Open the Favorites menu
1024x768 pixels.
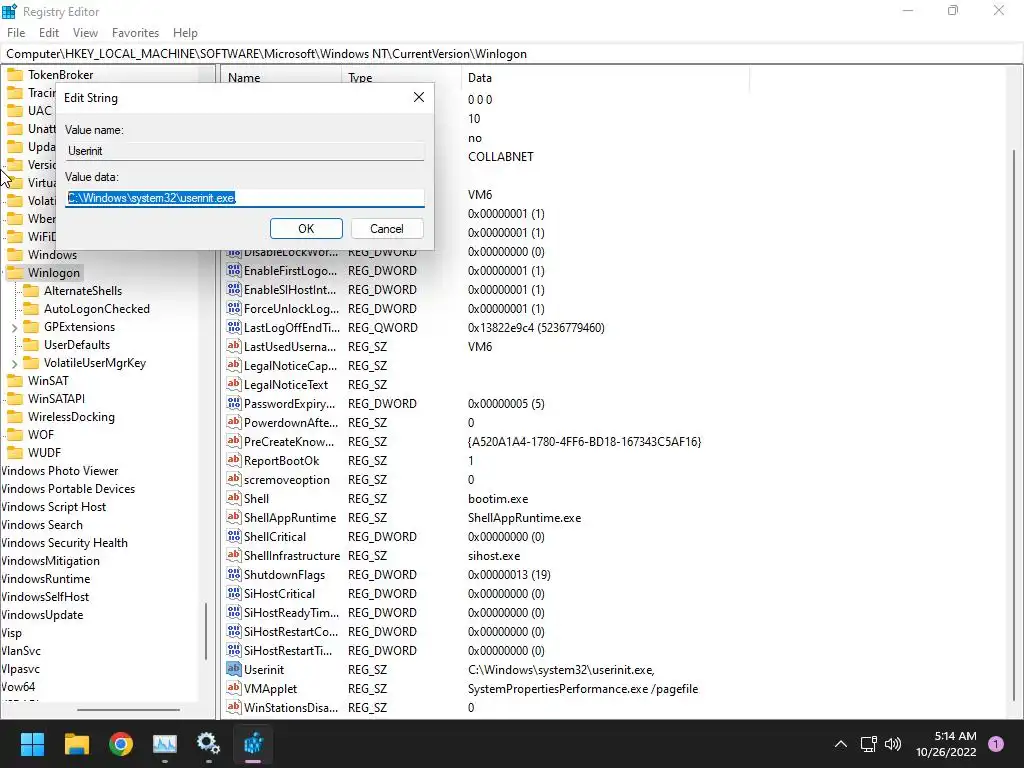click(x=135, y=33)
